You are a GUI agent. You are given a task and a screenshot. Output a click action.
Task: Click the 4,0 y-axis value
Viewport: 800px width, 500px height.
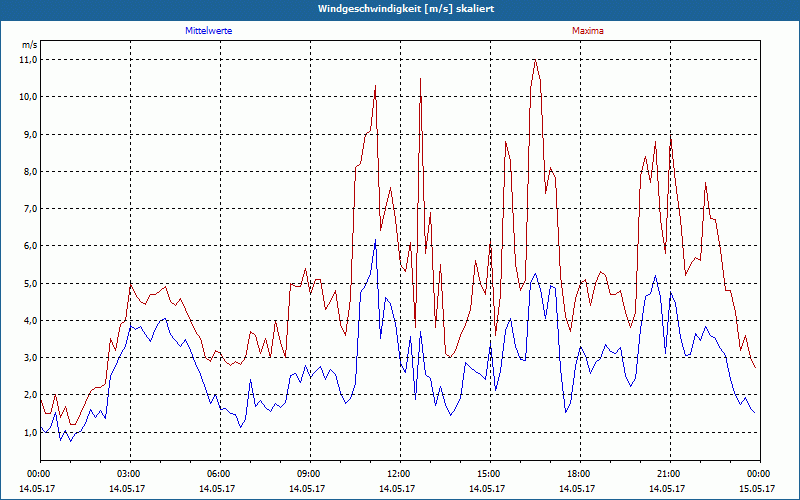pyautogui.click(x=31, y=320)
